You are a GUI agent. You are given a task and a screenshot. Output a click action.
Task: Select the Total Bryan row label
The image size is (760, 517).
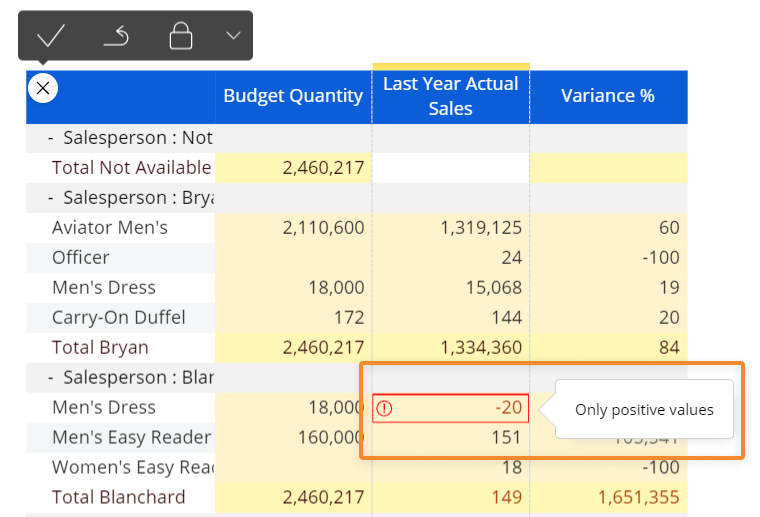(100, 348)
